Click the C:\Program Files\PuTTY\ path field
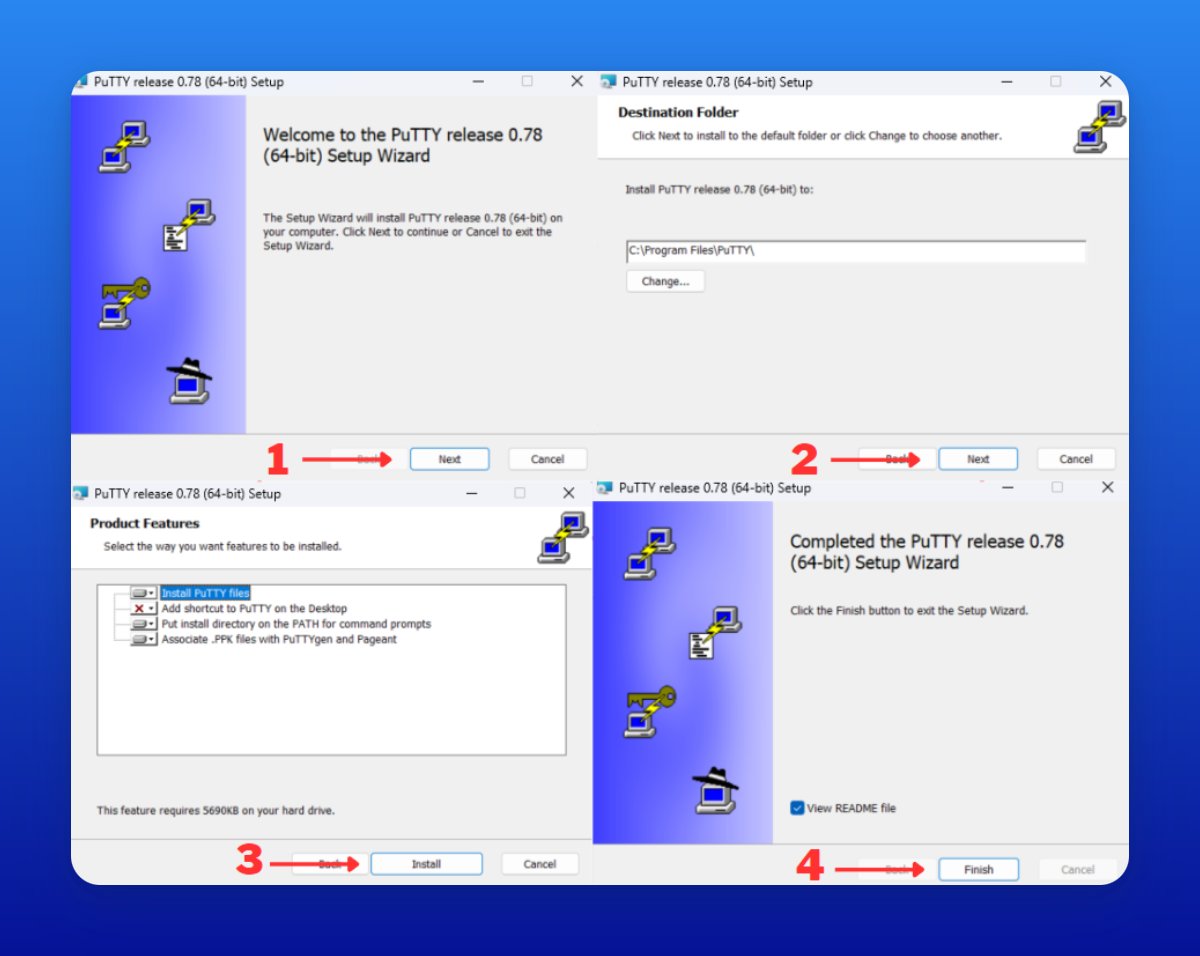1200x956 pixels. click(x=856, y=251)
